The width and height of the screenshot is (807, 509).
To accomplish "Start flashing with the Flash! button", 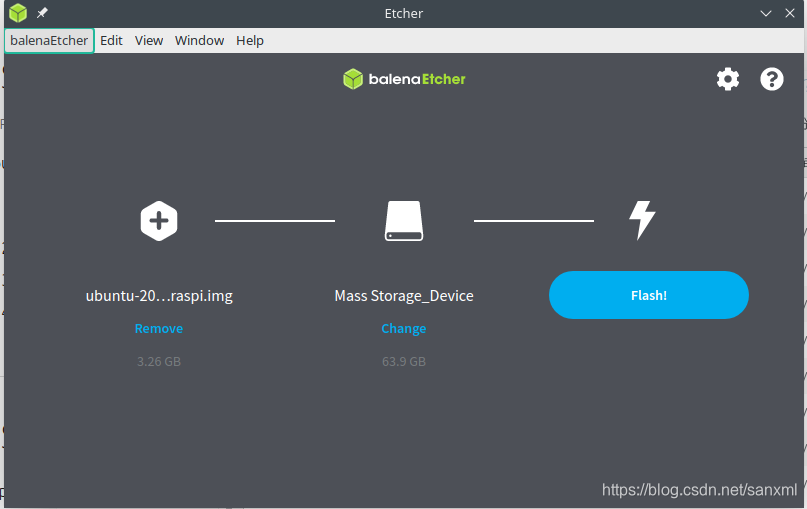I will coord(648,295).
